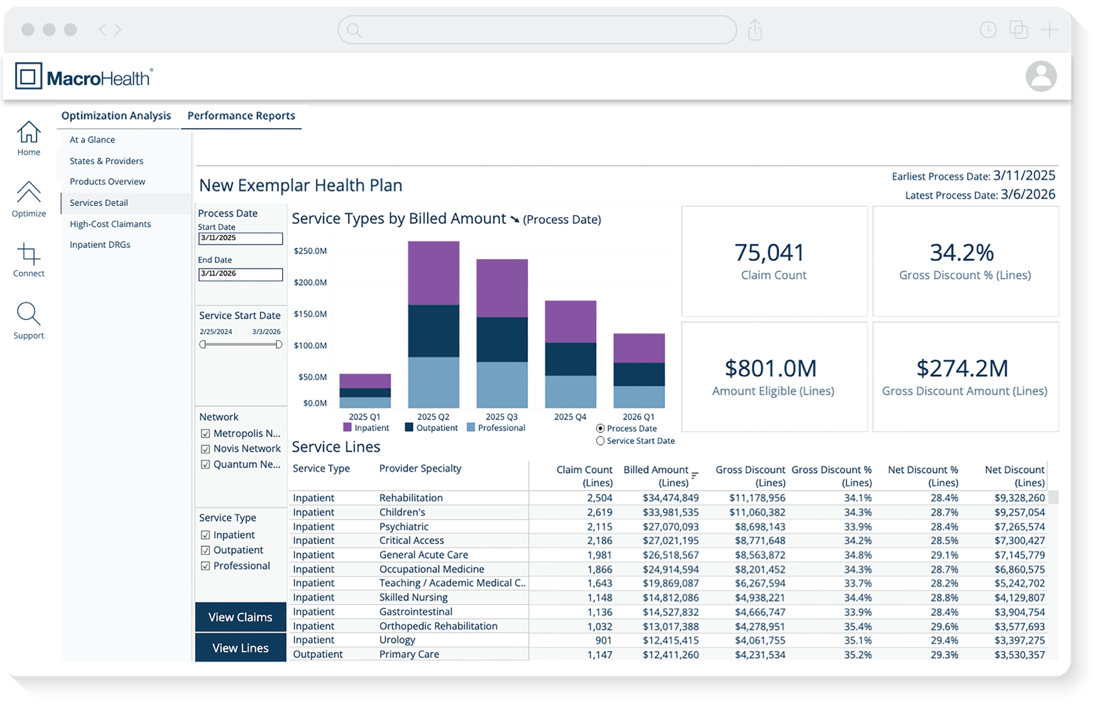Open the States & Providers menu item
Image resolution: width=1100 pixels, height=708 pixels.
[106, 161]
